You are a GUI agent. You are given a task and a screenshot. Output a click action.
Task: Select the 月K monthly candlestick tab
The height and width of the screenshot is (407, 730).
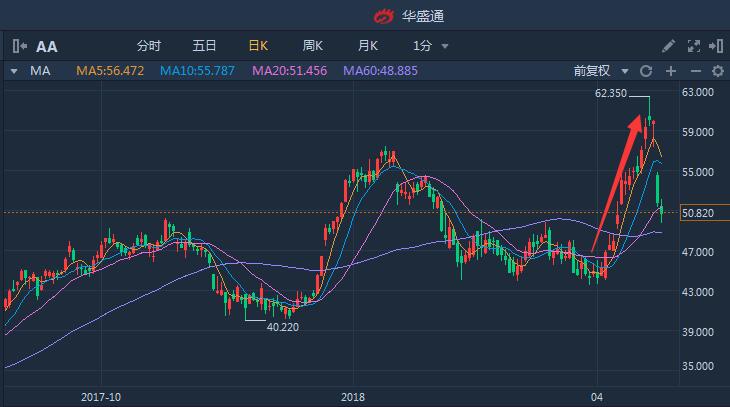click(x=367, y=46)
